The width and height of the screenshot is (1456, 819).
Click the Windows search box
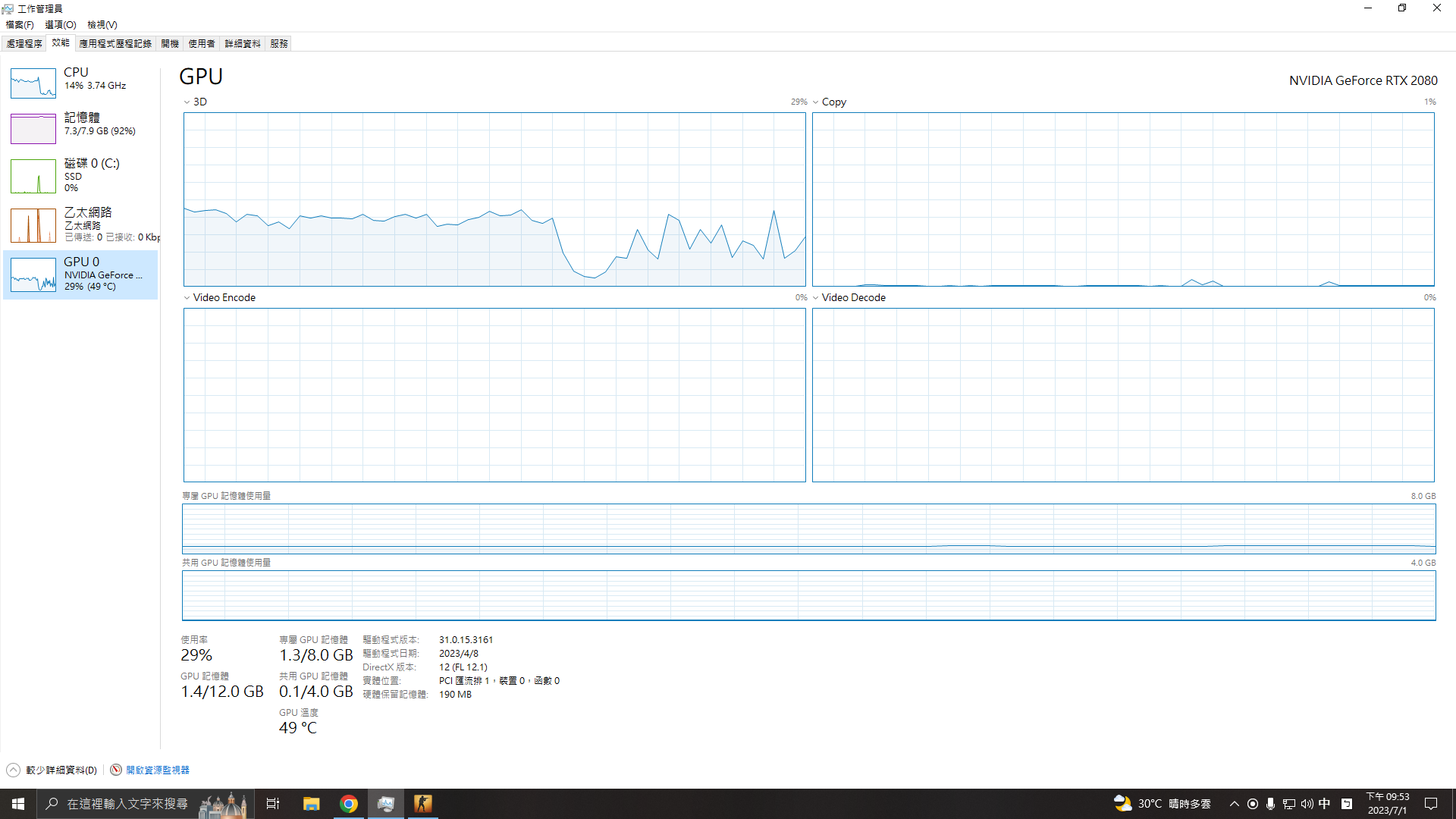pos(127,804)
